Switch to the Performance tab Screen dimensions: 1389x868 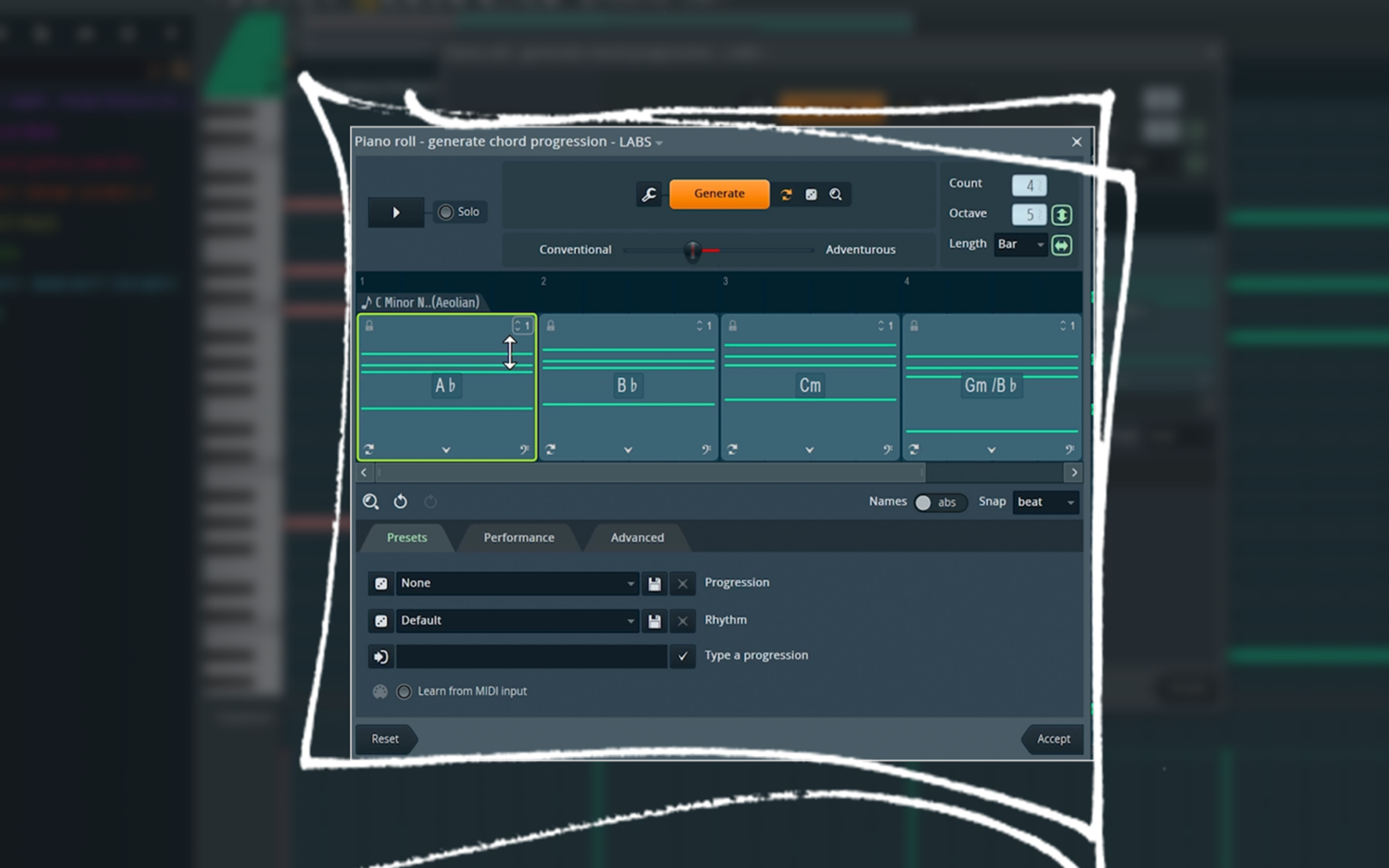(x=518, y=537)
